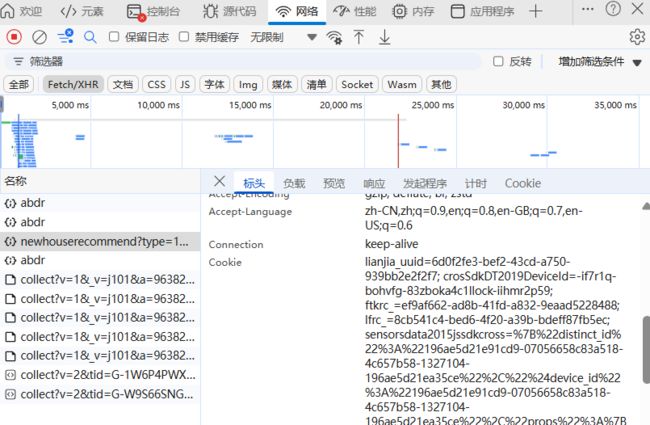Filter requests by 清单
650x425 pixels.
point(316,85)
